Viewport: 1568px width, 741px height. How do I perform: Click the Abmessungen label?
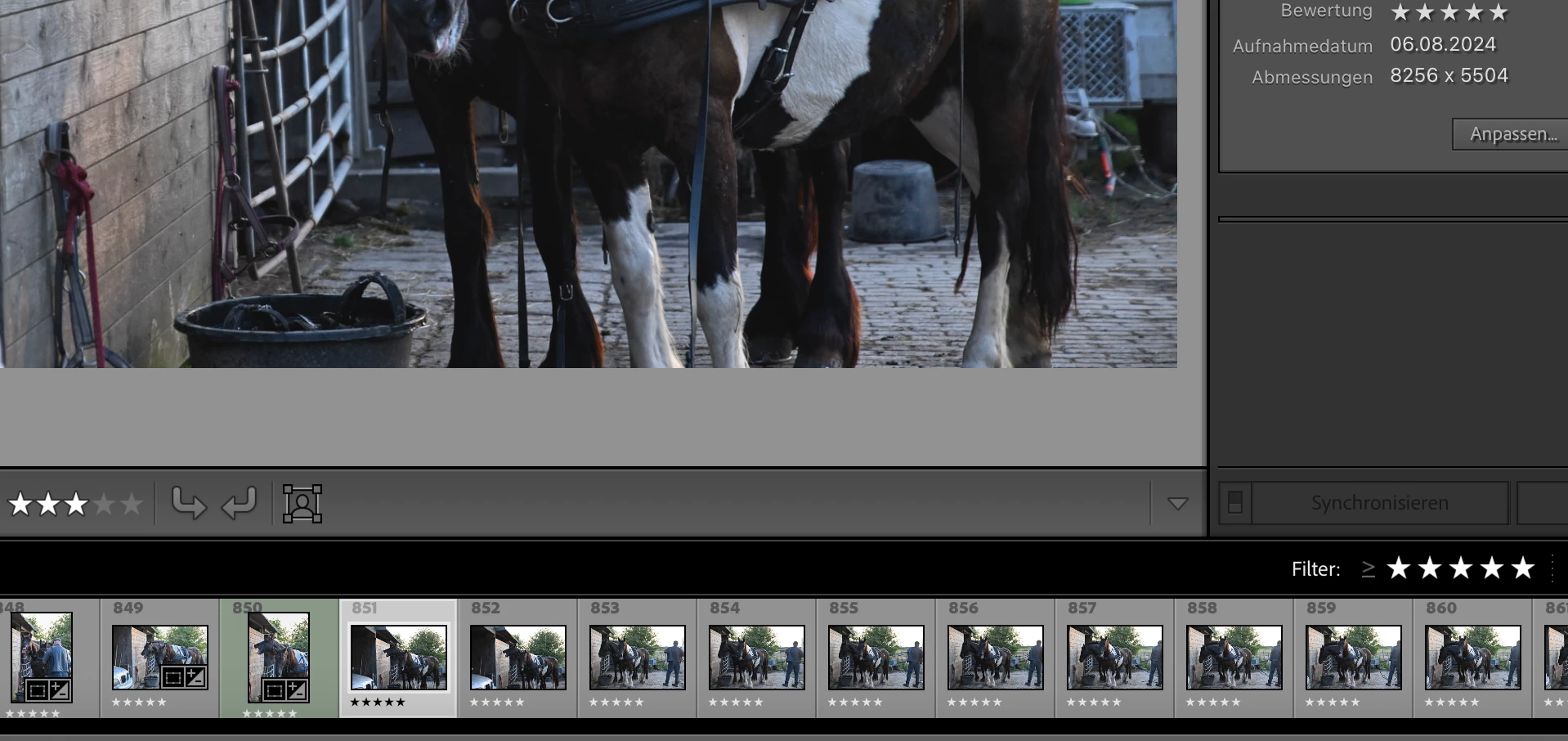pyautogui.click(x=1312, y=77)
